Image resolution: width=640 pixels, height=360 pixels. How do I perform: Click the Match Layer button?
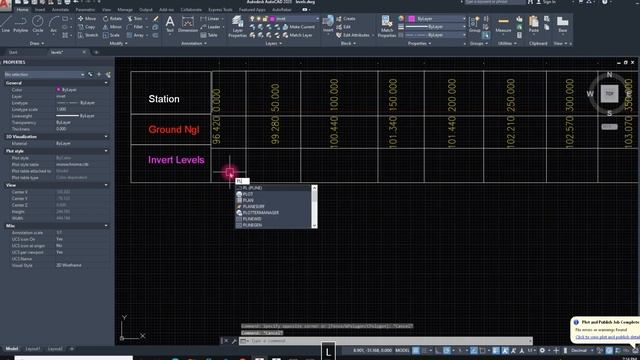point(298,35)
